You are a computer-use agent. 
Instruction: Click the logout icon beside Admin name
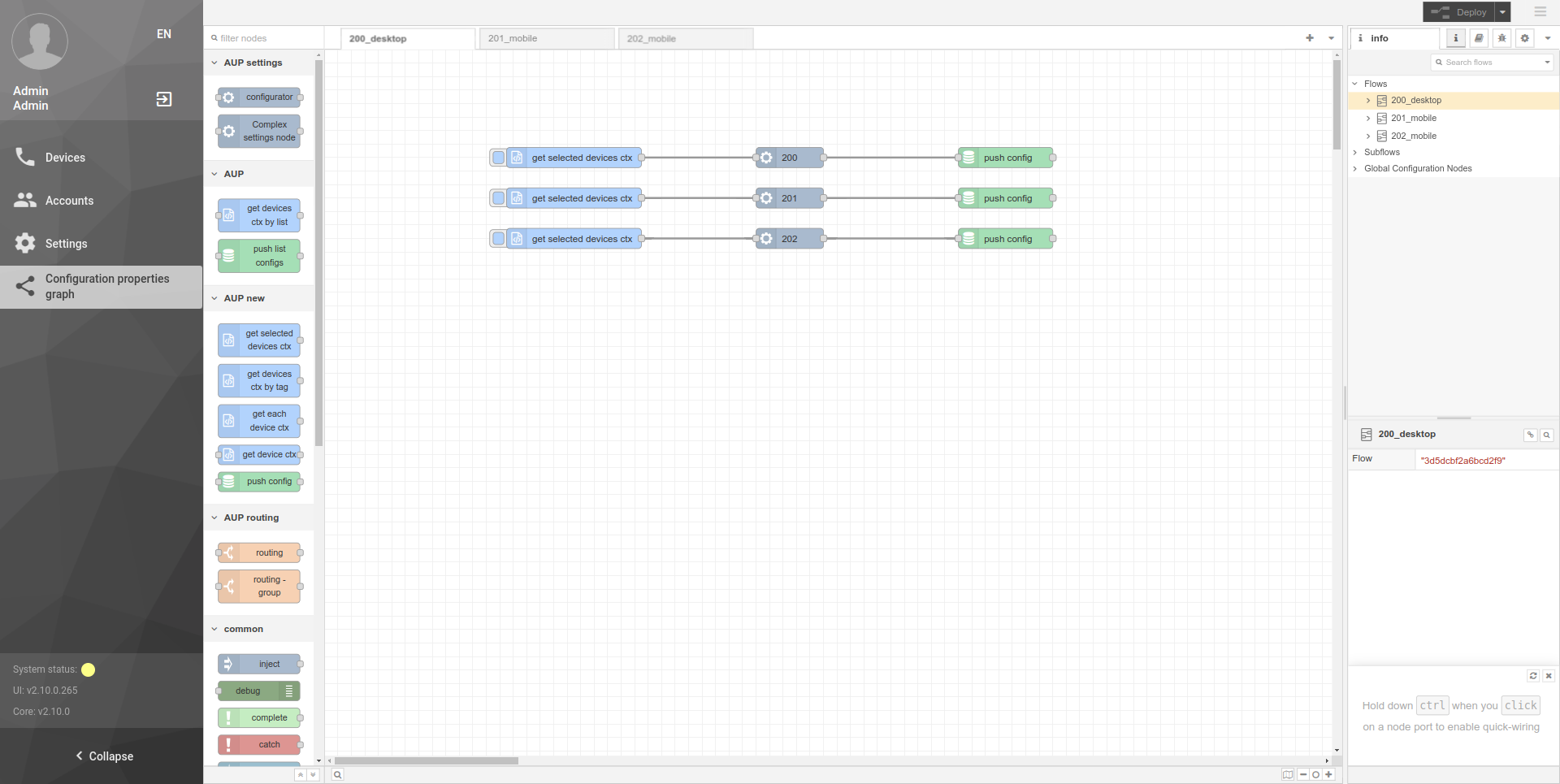163,99
